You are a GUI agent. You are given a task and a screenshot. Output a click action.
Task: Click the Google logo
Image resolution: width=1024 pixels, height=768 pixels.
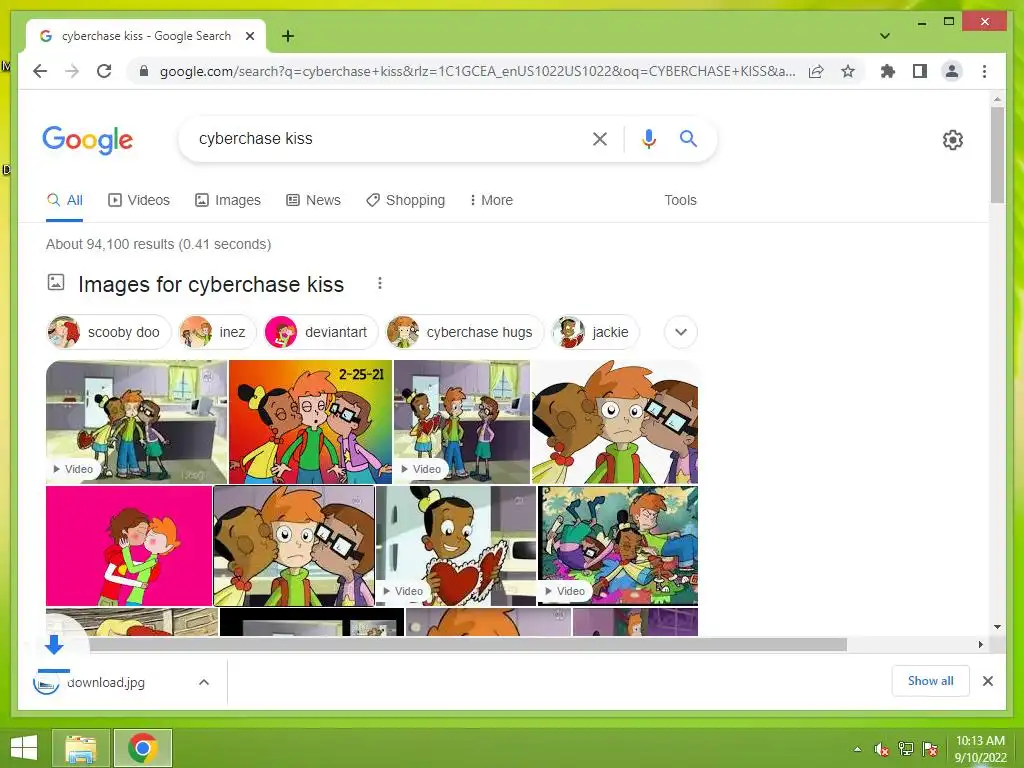point(88,140)
